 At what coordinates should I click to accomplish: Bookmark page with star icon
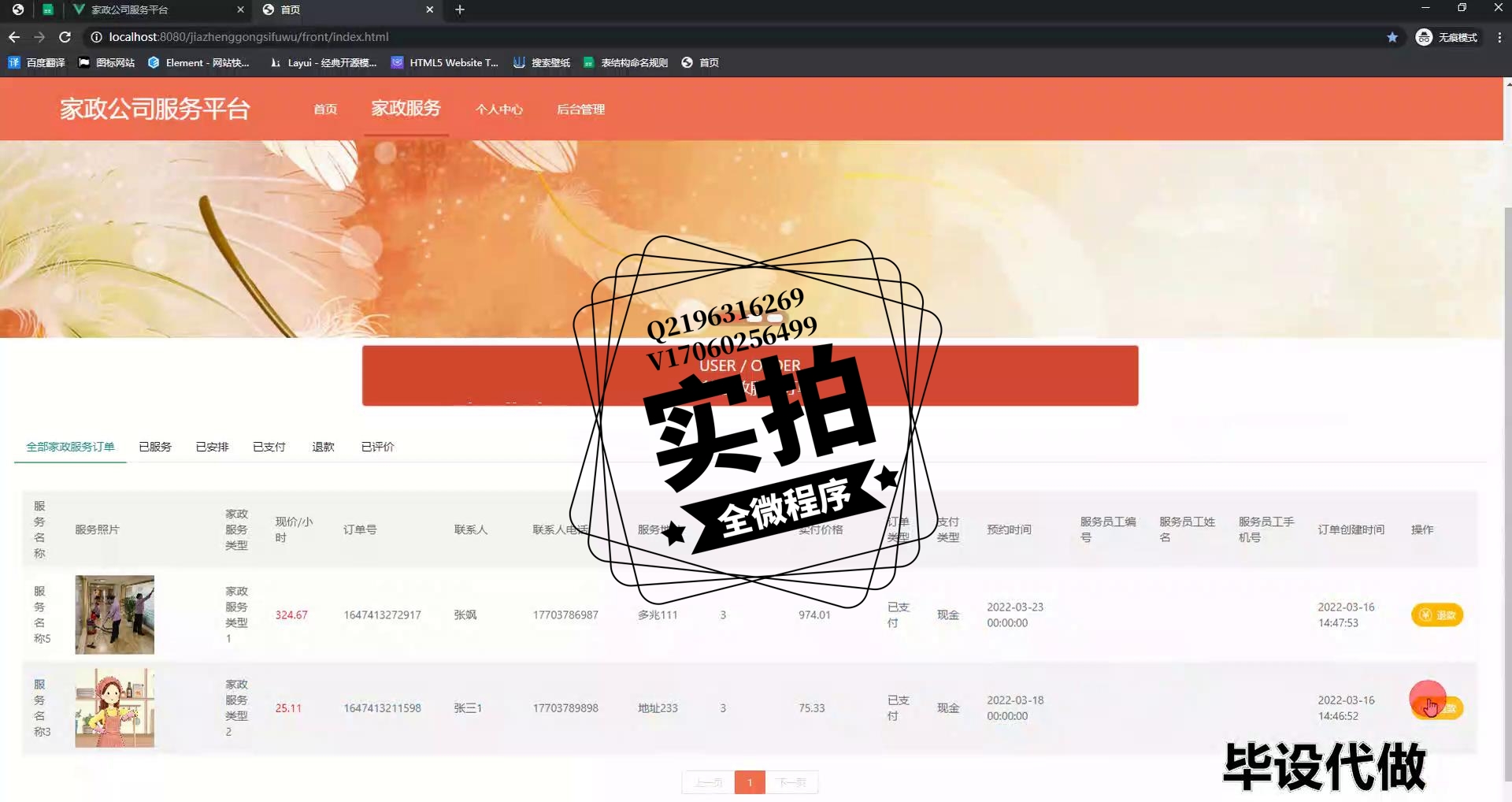[x=1392, y=37]
